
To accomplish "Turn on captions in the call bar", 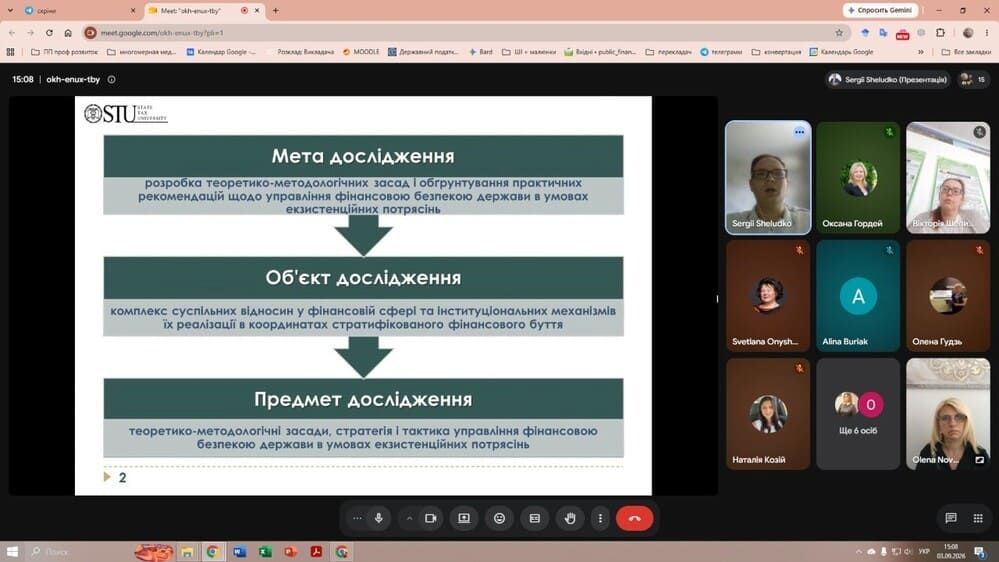I will [x=535, y=519].
